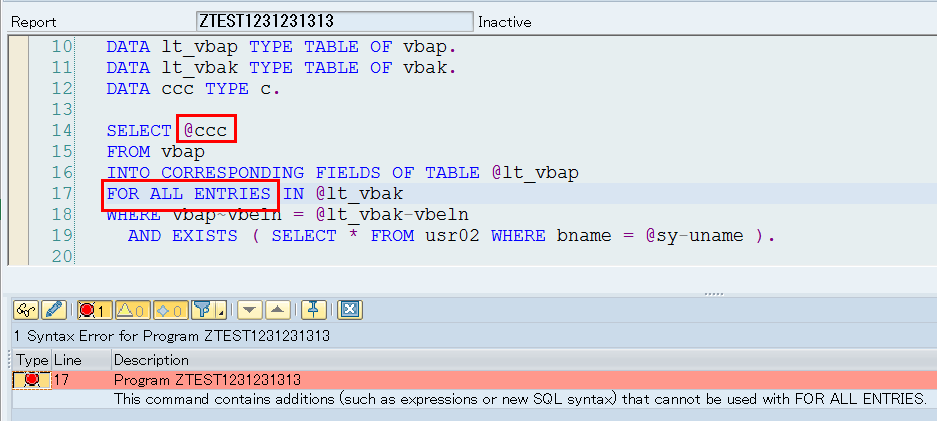Click '1 Syntax Error for Program' summary text
This screenshot has height=421, width=937.
point(172,336)
